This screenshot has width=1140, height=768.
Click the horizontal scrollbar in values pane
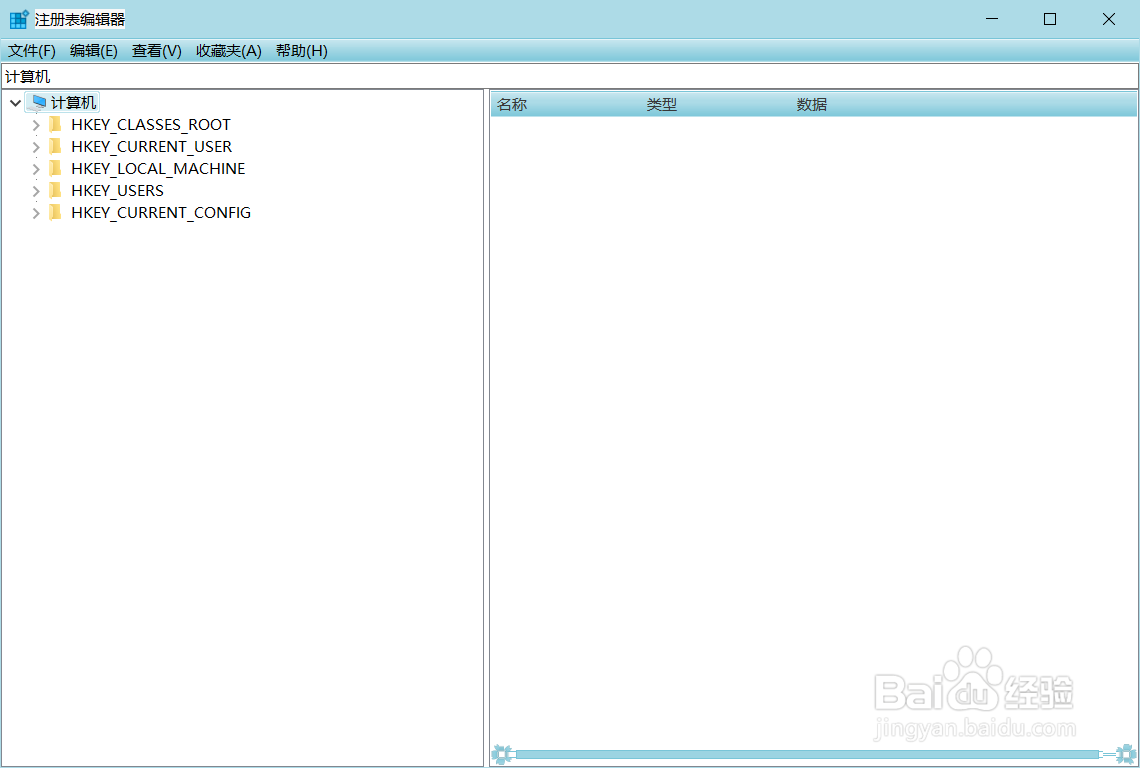(807, 754)
